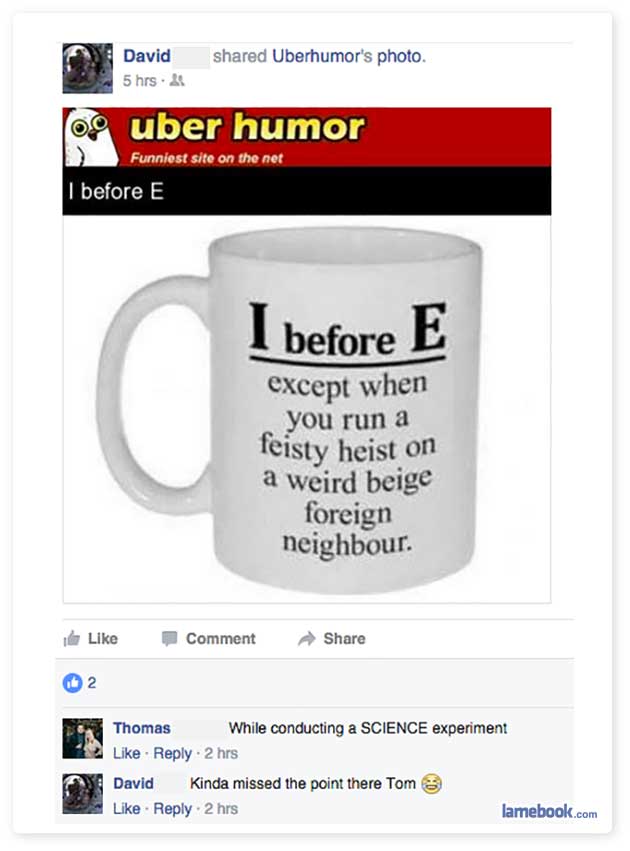
Task: Reply to David's comment
Action: pos(173,809)
